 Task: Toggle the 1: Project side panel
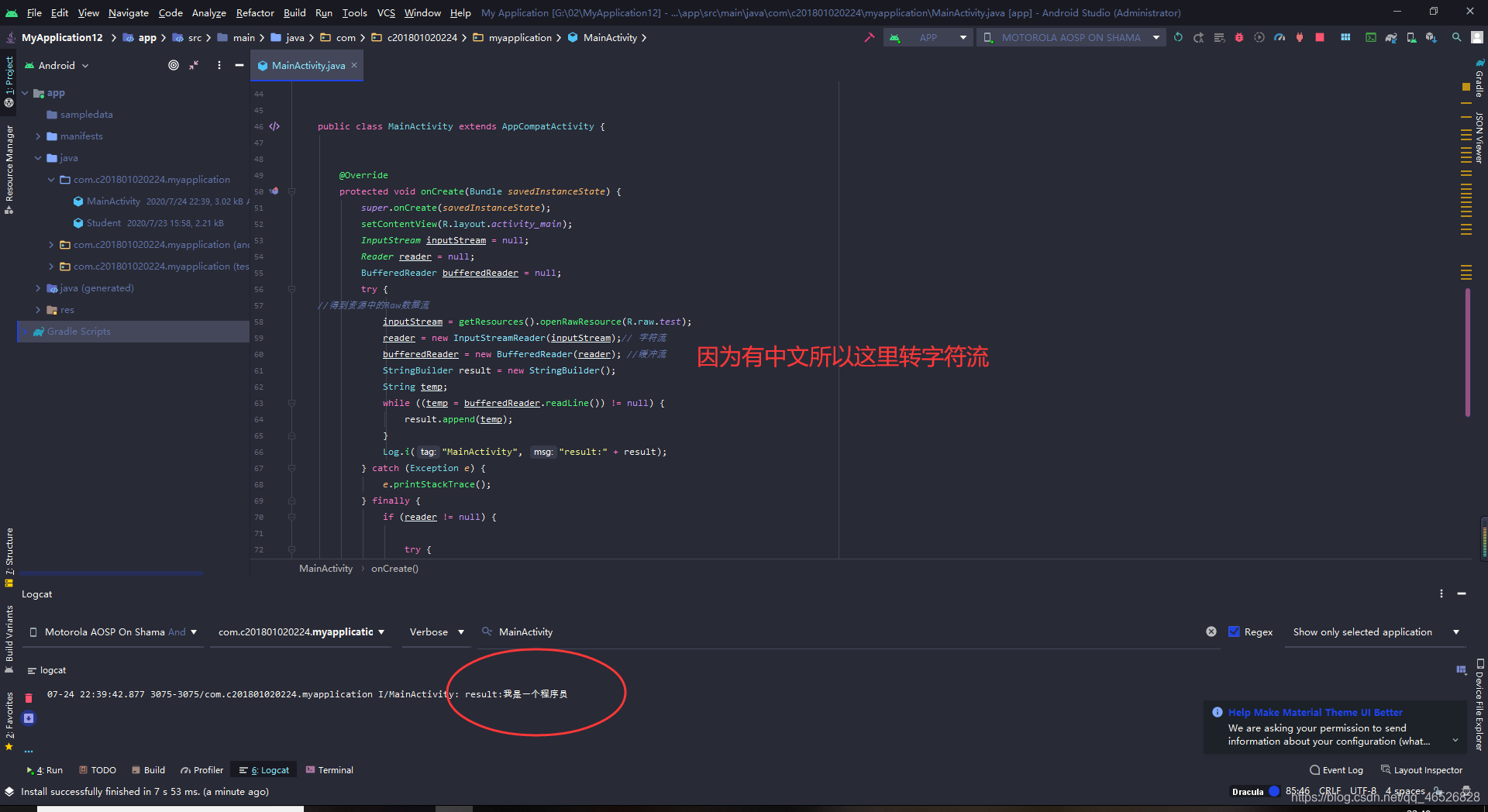pyautogui.click(x=9, y=82)
